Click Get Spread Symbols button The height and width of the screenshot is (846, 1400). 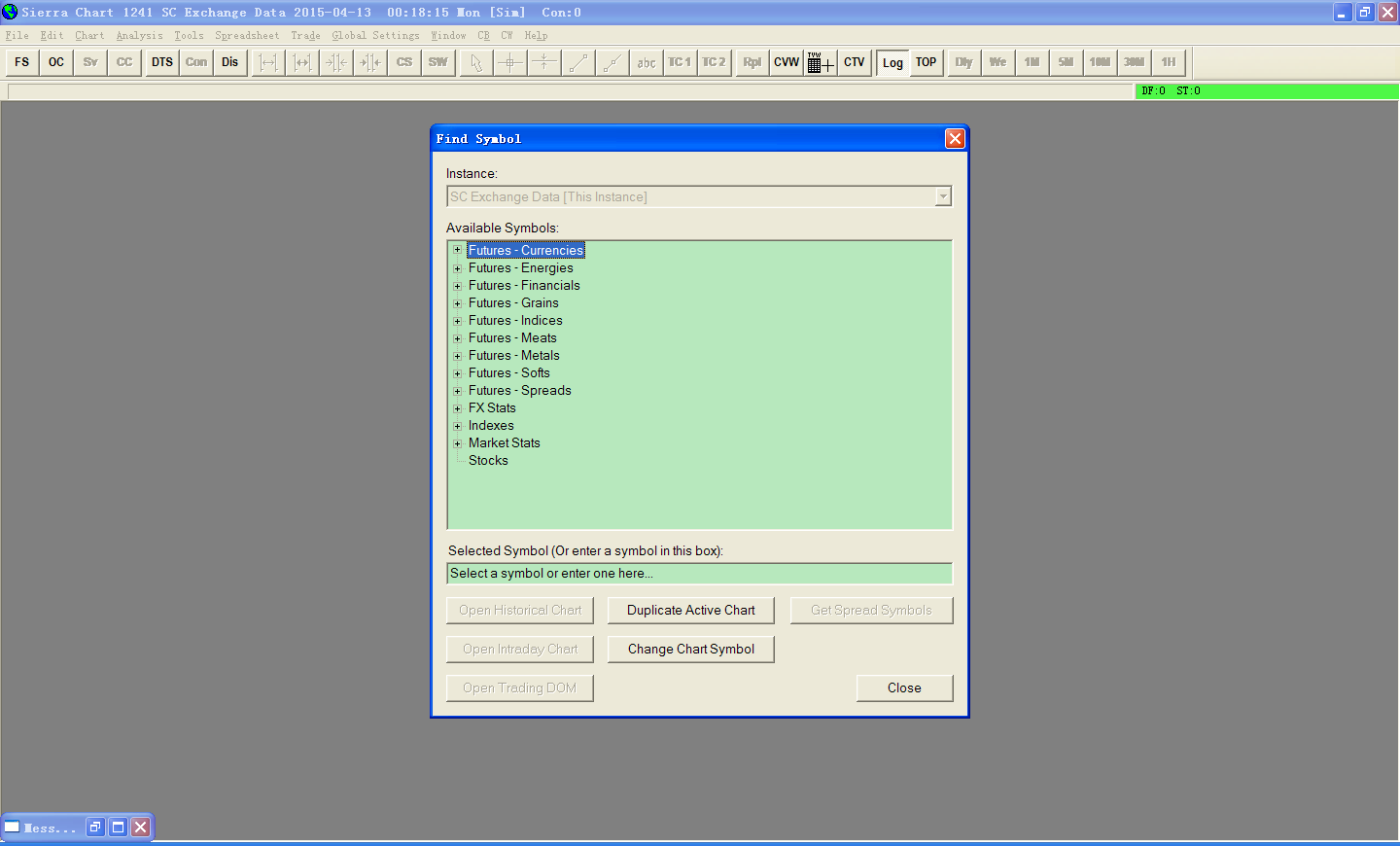[x=871, y=610]
